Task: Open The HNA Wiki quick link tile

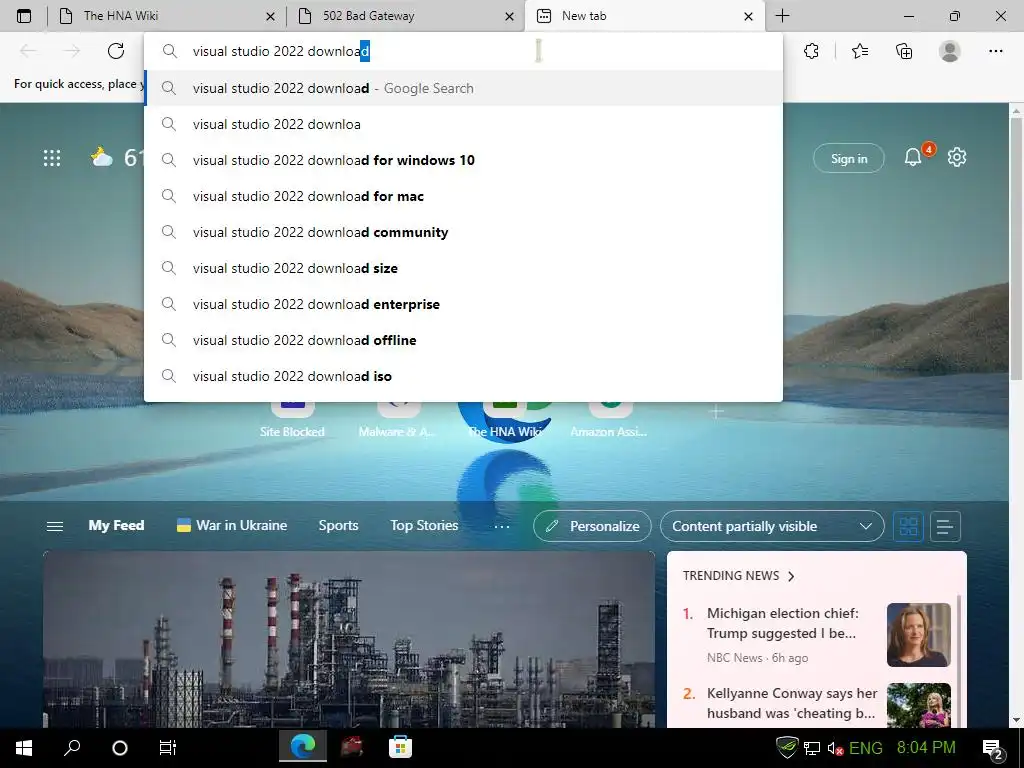Action: click(x=504, y=419)
